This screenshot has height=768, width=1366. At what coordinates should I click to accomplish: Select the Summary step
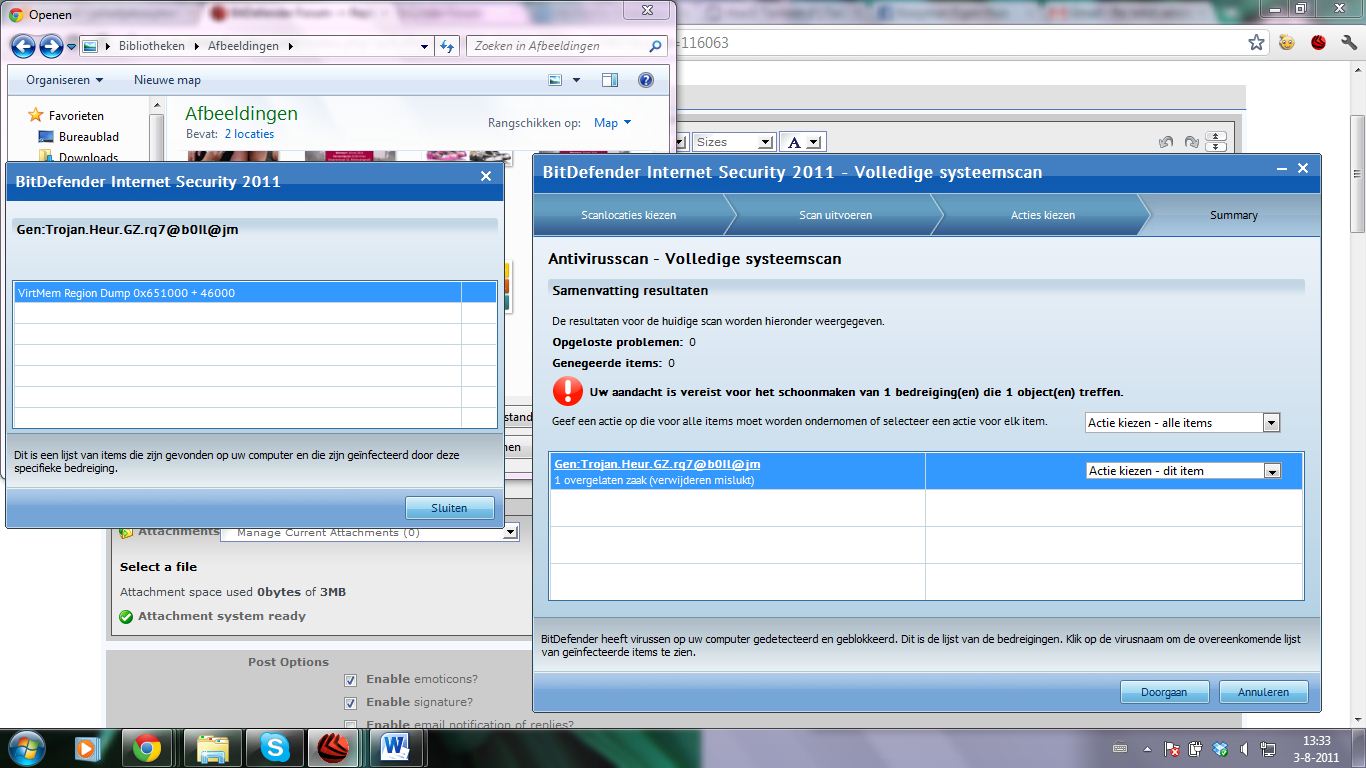click(1233, 215)
